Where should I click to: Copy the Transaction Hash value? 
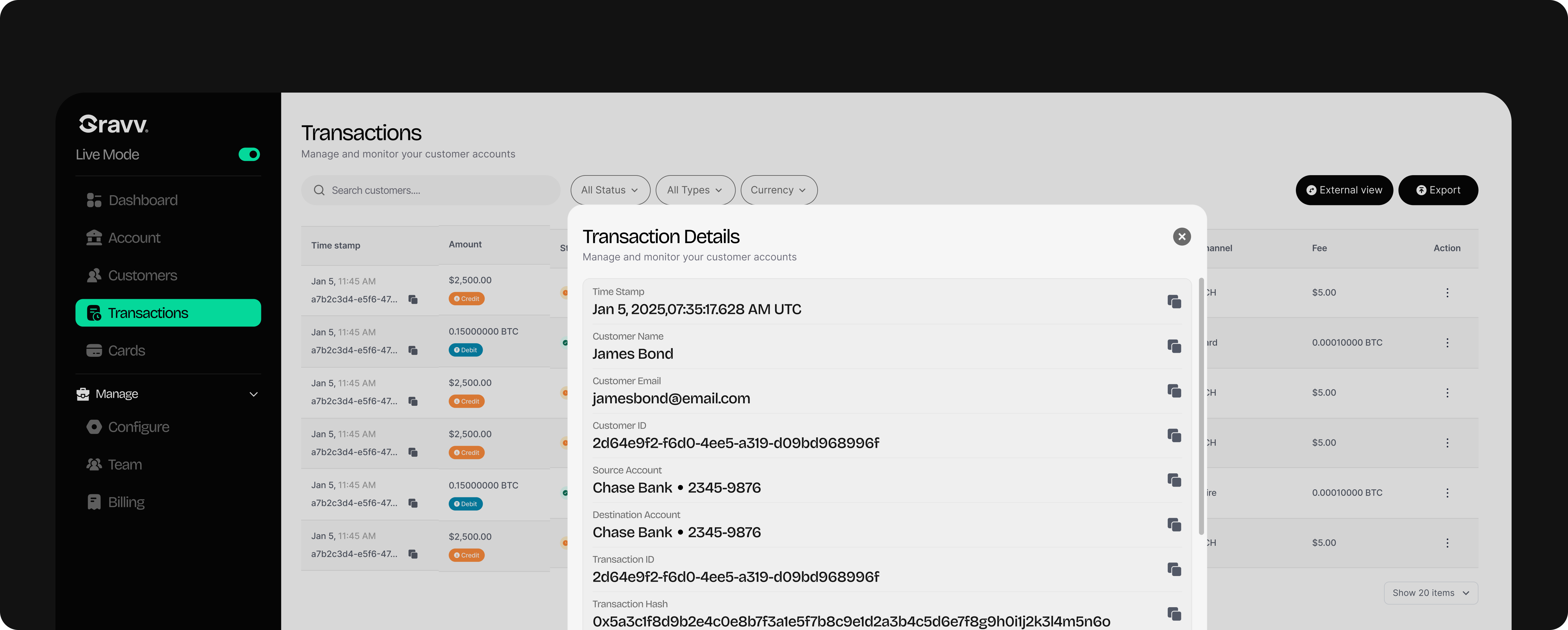click(1174, 614)
